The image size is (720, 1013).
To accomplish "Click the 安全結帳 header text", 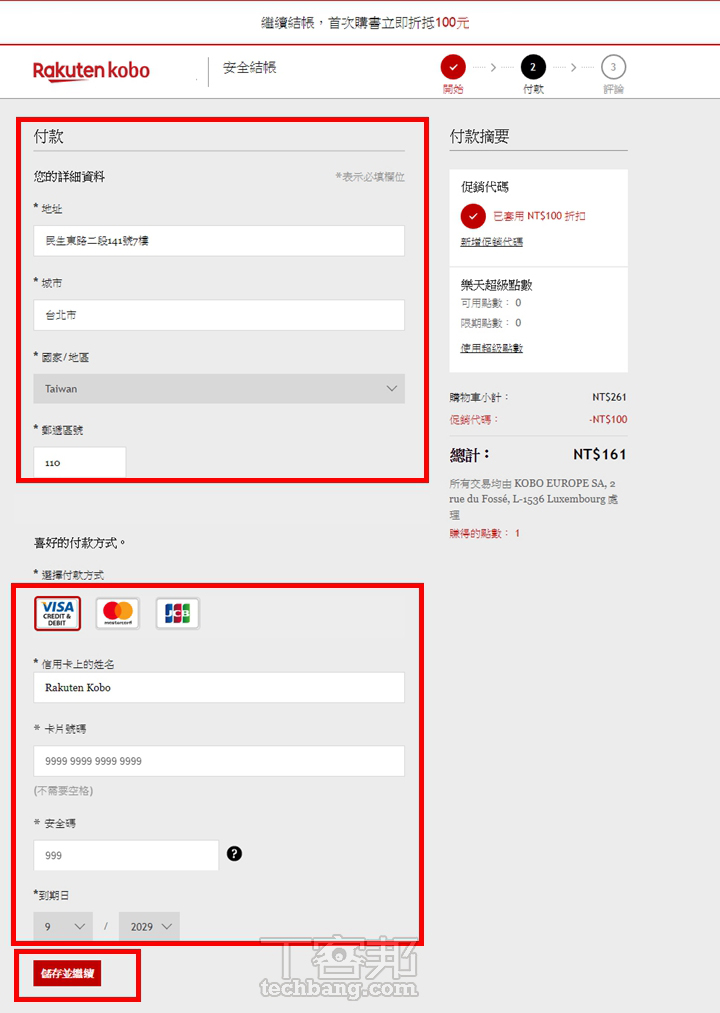I will (x=249, y=67).
